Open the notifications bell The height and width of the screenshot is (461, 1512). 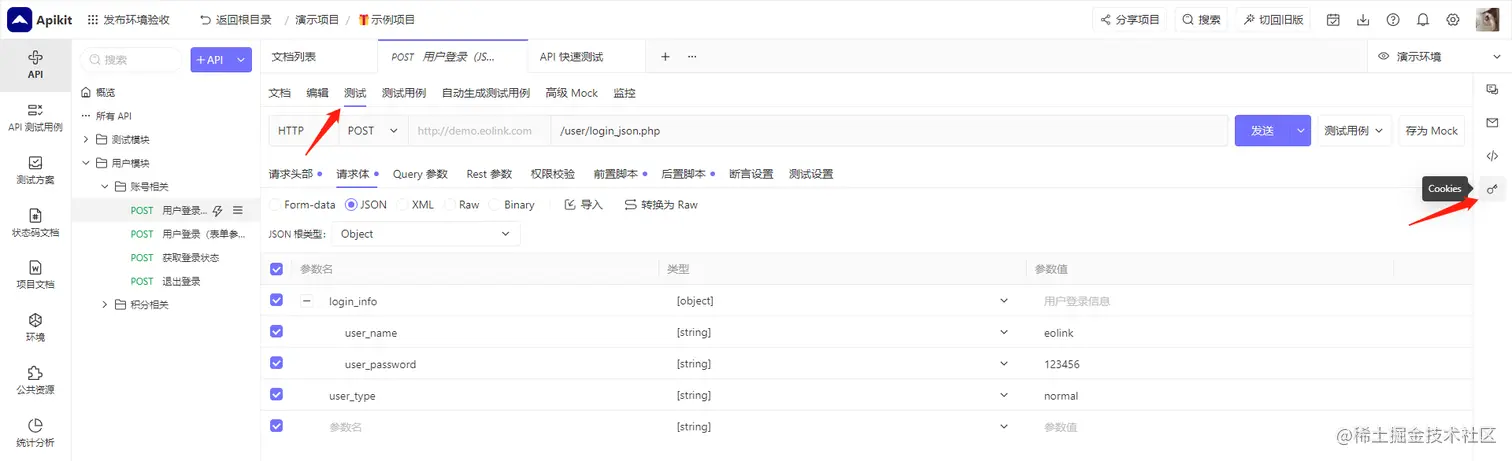tap(1423, 20)
